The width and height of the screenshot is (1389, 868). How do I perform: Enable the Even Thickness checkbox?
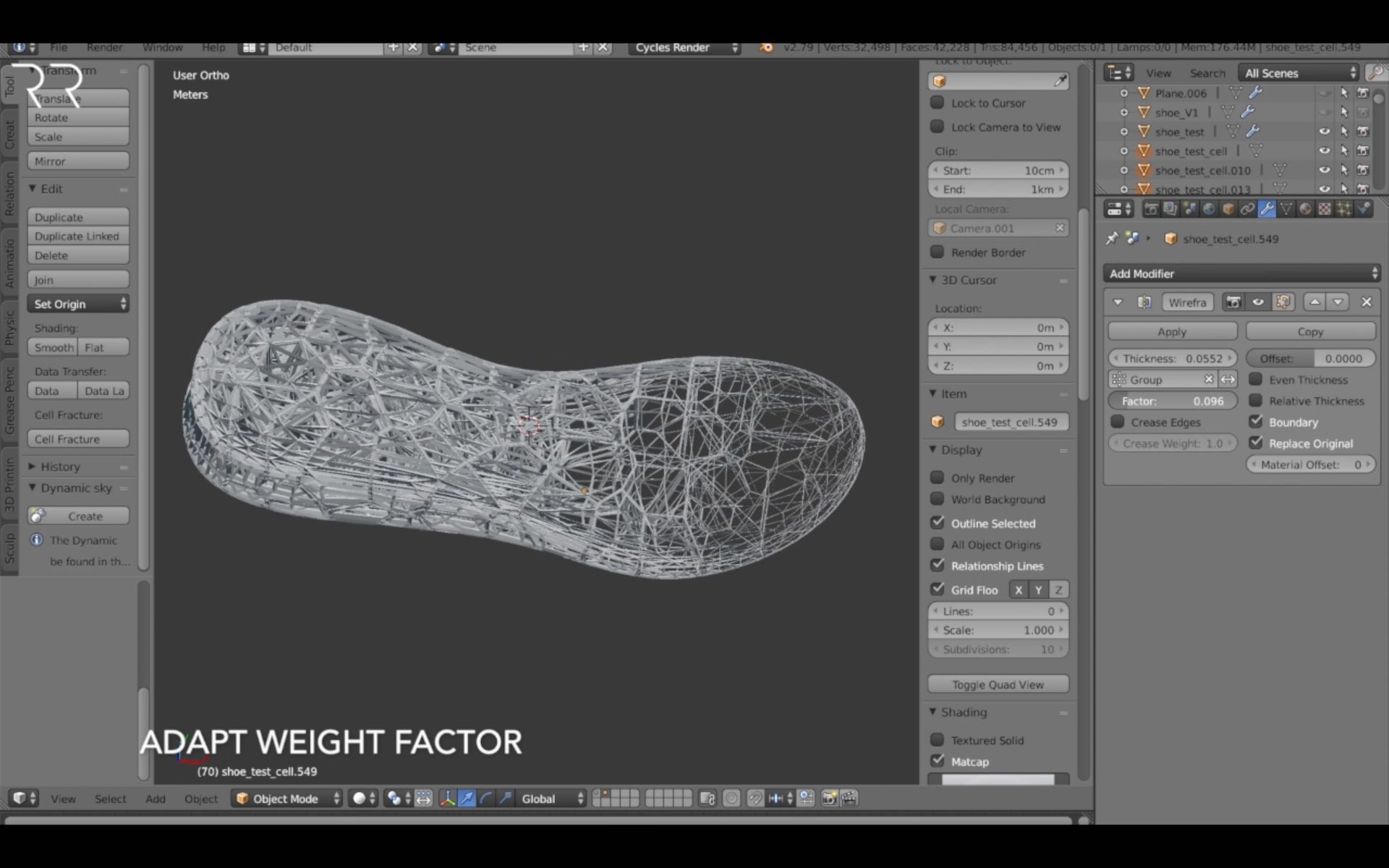1257,380
